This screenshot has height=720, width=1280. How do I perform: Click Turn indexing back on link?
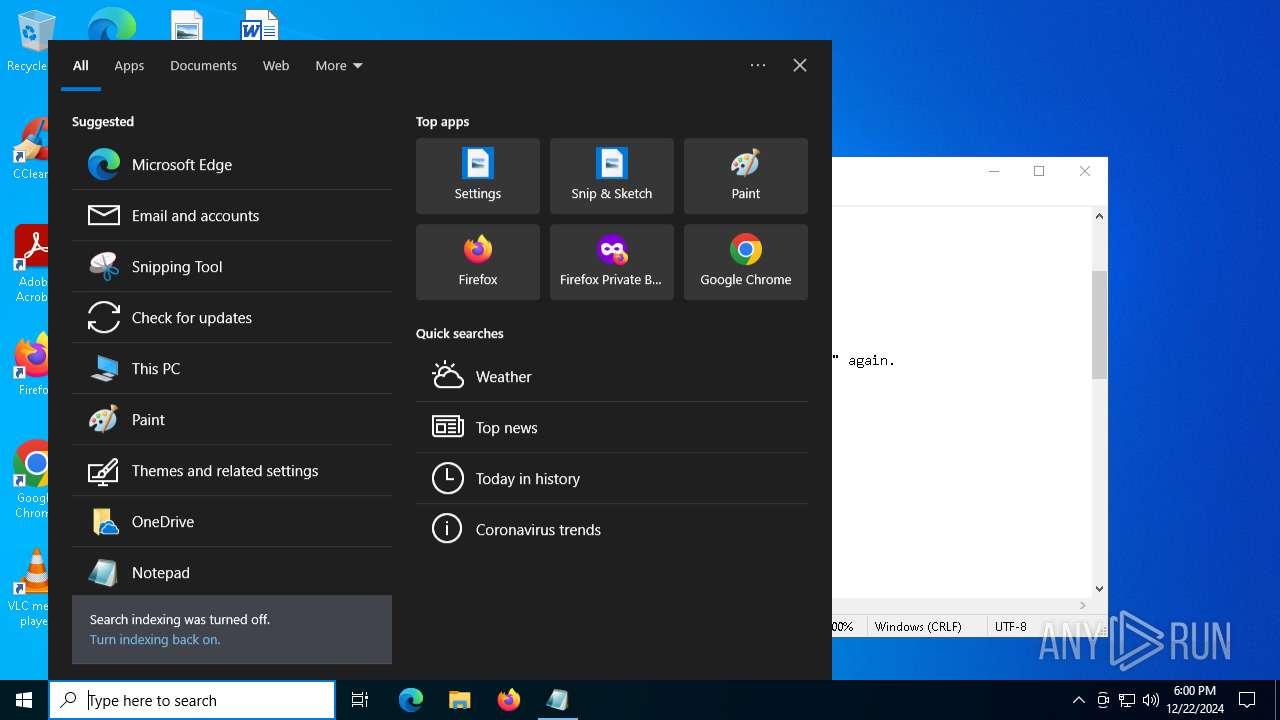(x=155, y=640)
